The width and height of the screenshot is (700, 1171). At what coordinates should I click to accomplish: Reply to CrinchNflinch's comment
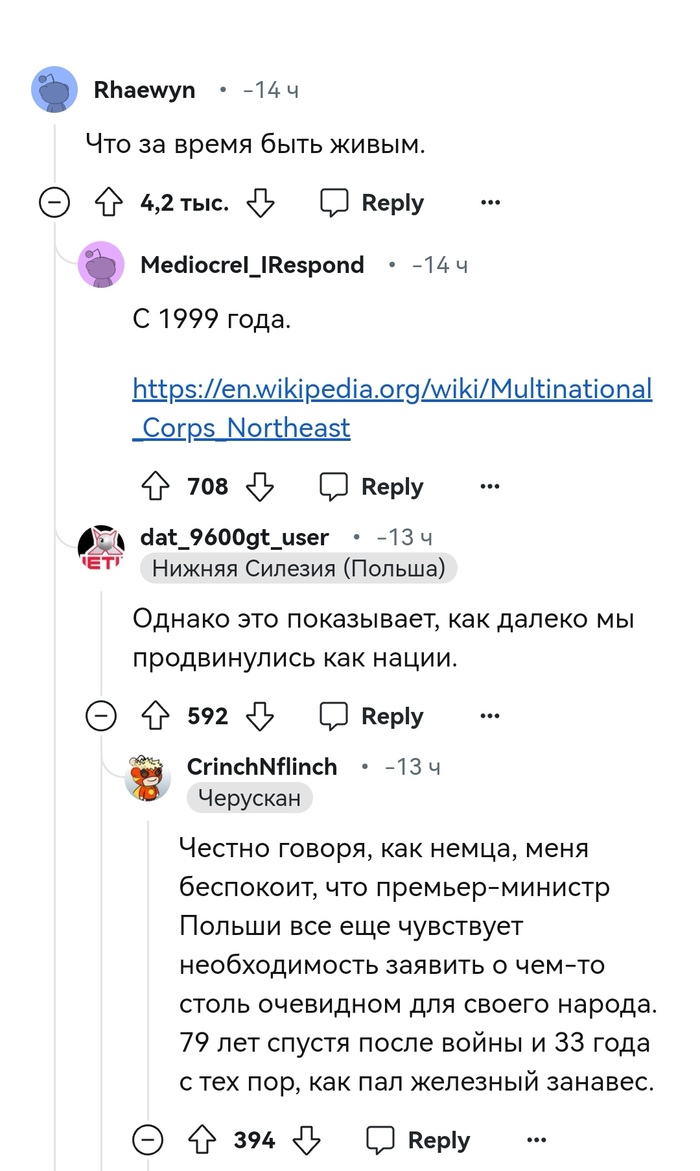(419, 1140)
